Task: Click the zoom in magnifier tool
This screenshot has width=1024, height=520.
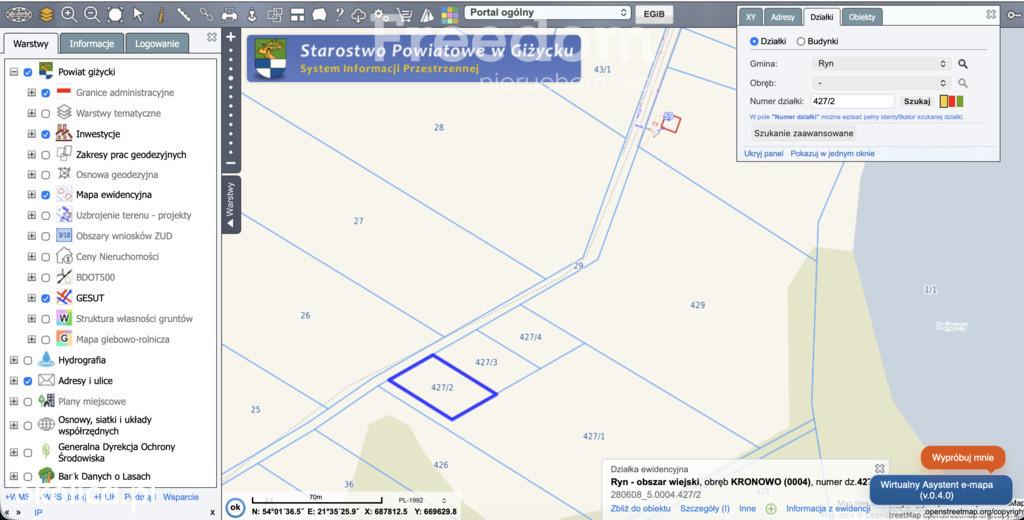Action: [x=69, y=14]
